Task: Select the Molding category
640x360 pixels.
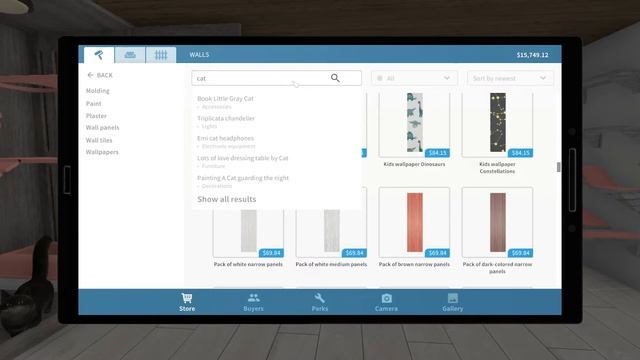Action: (98, 91)
